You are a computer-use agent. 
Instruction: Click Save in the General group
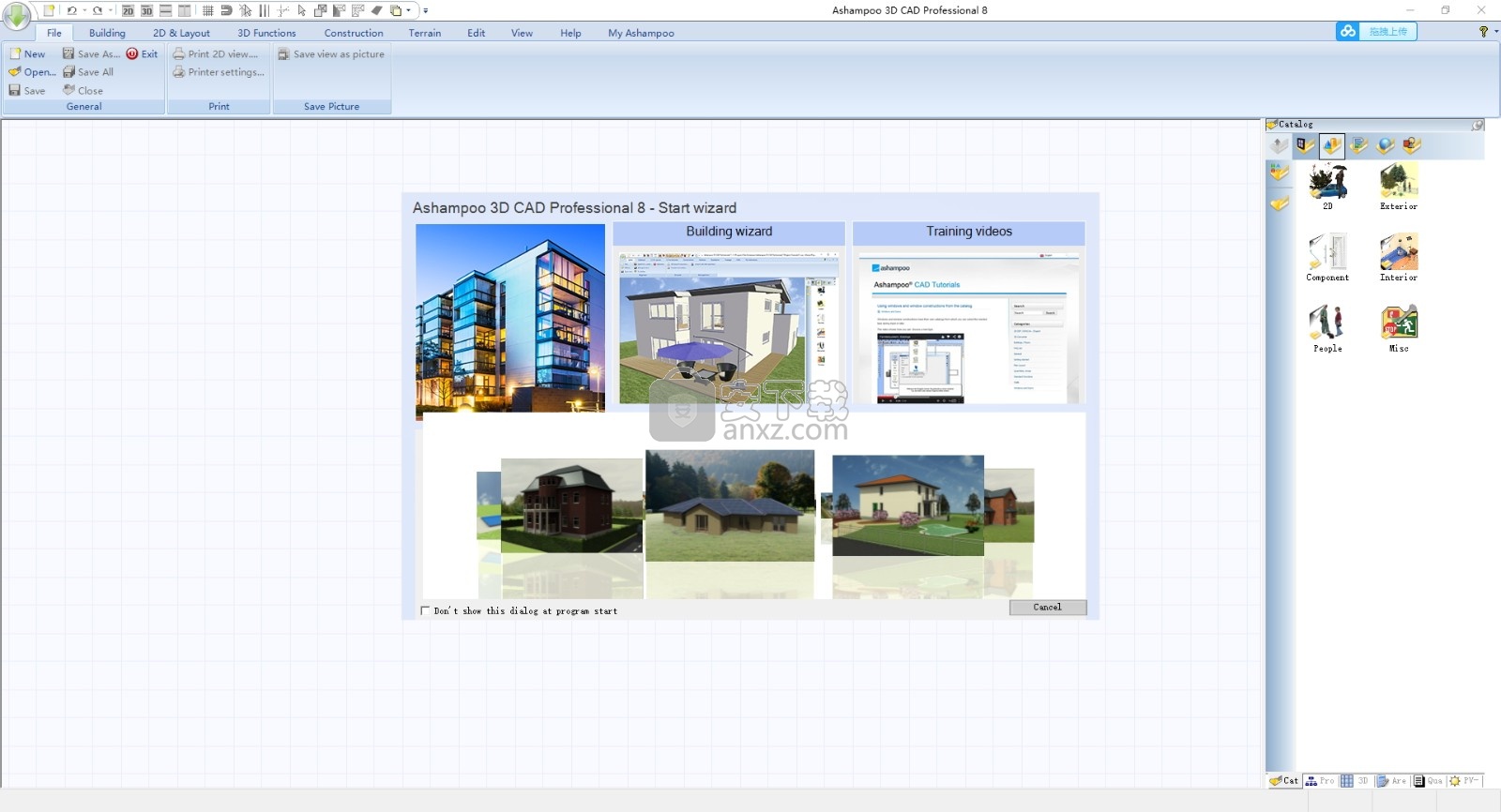click(x=27, y=91)
